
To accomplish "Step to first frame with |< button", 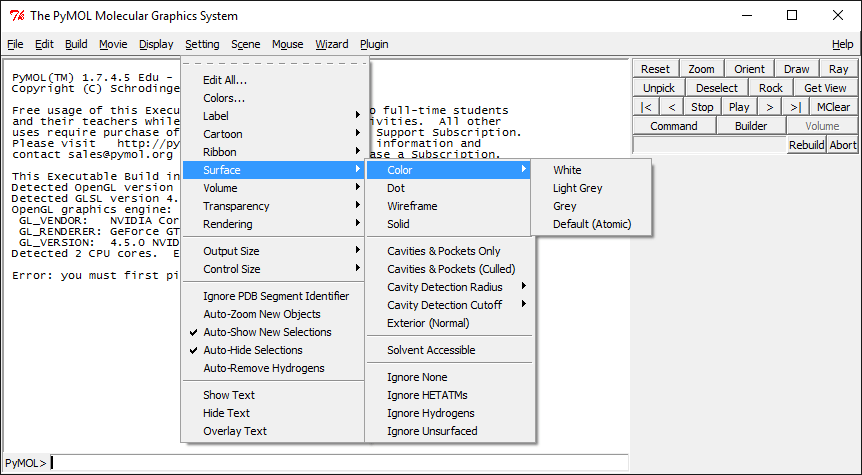I will pyautogui.click(x=646, y=107).
